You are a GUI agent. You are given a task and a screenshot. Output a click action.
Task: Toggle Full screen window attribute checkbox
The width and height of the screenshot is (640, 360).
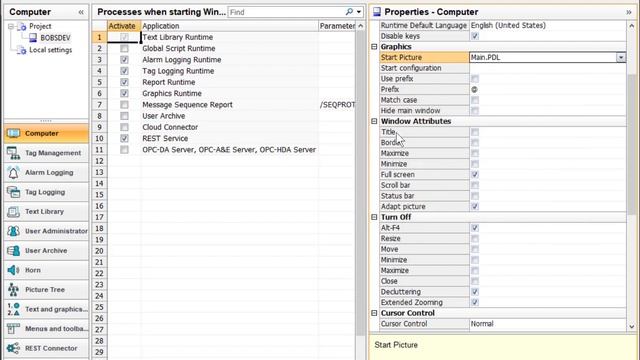point(475,175)
